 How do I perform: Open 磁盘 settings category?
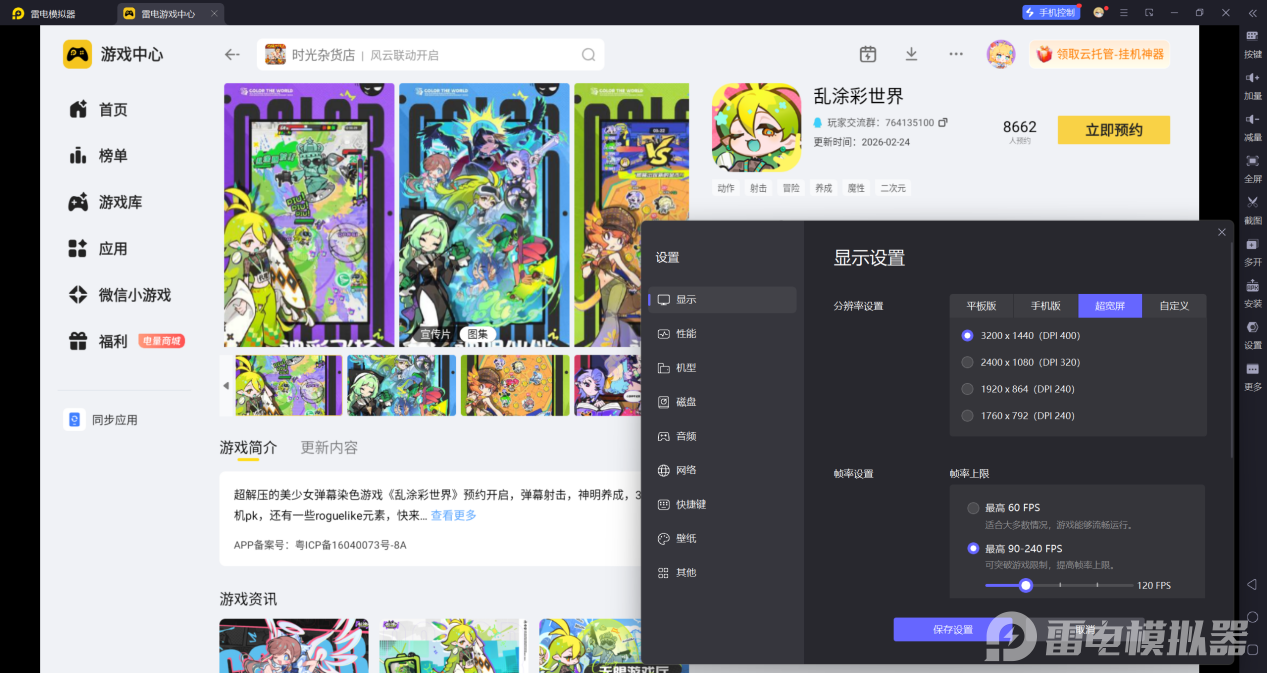[x=722, y=402]
